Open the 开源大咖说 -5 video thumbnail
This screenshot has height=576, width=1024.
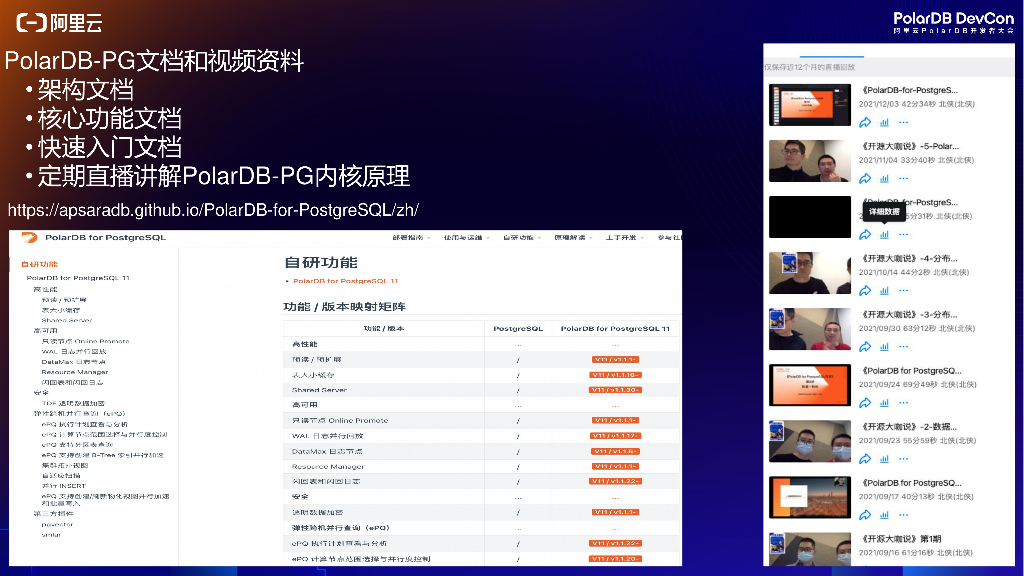tap(810, 161)
